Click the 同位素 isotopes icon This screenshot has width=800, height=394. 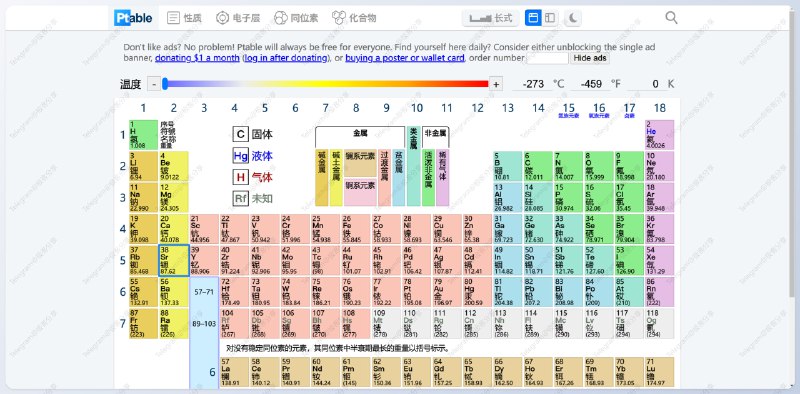[281, 18]
